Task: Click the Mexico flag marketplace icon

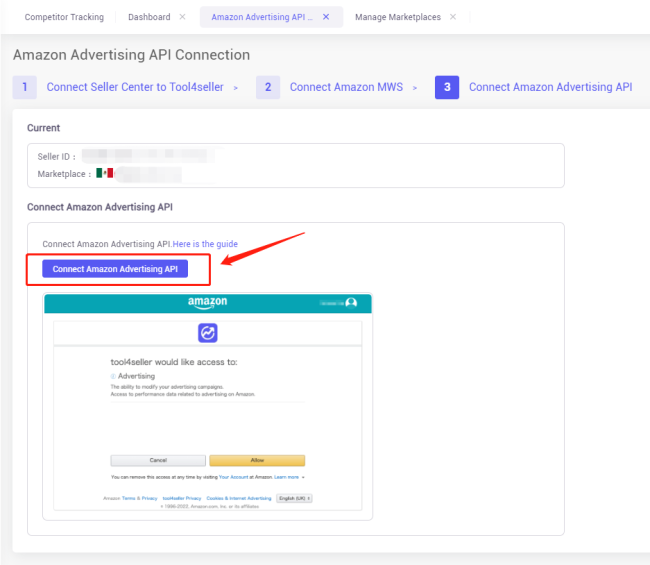Action: (x=104, y=173)
